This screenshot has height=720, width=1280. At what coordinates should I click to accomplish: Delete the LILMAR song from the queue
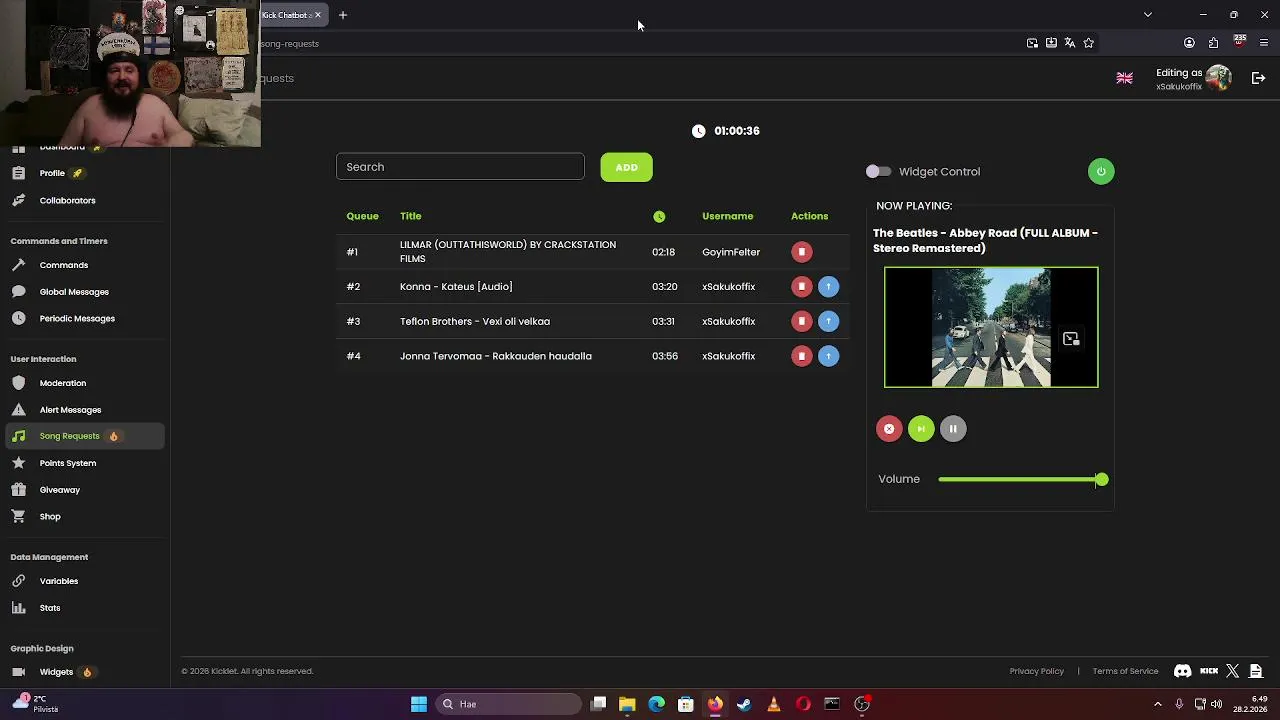tap(801, 252)
